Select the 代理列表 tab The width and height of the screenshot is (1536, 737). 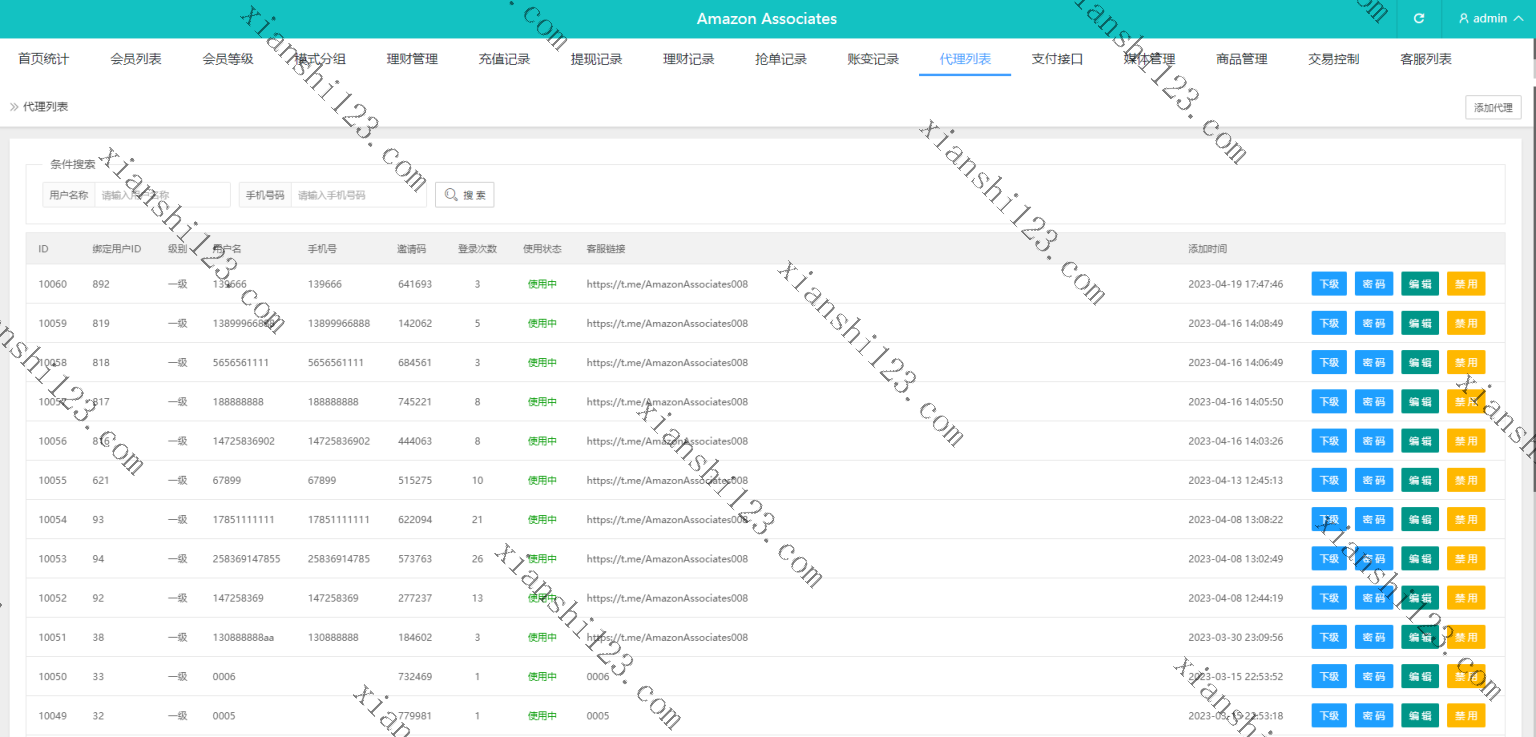[965, 59]
